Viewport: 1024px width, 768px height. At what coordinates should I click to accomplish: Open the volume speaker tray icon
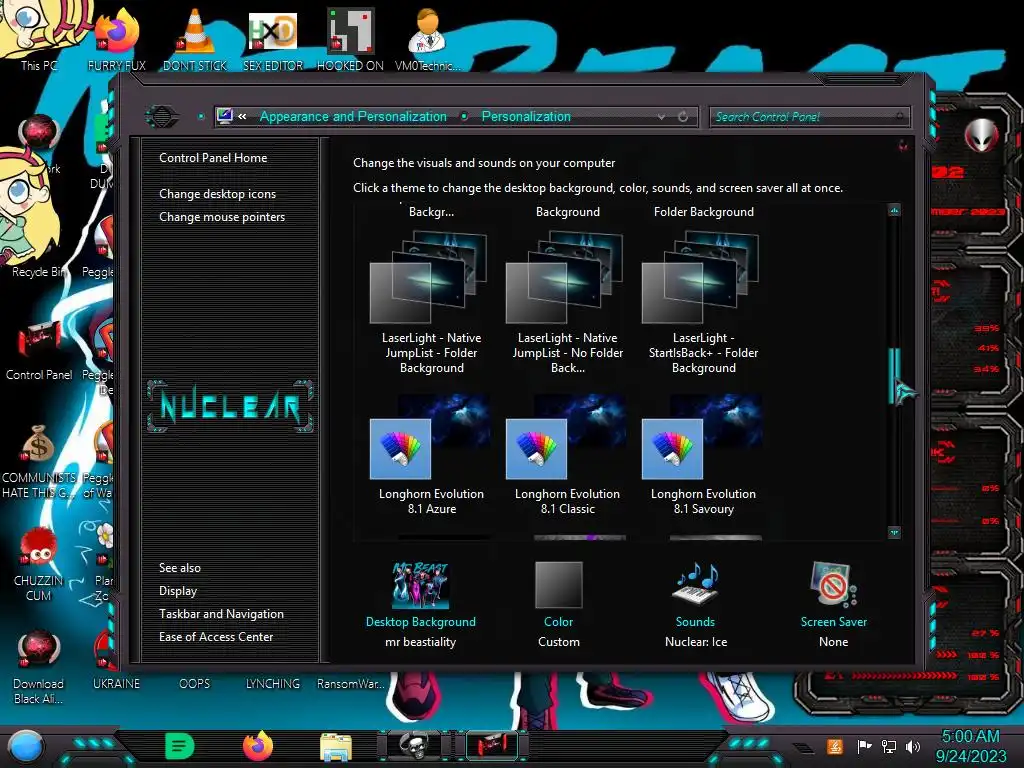(913, 746)
